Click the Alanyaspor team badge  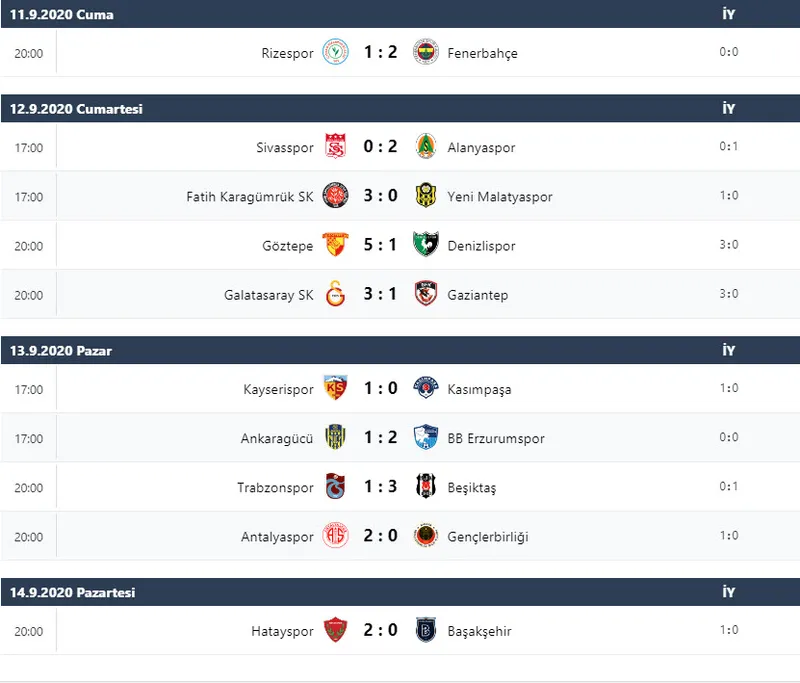[426, 148]
